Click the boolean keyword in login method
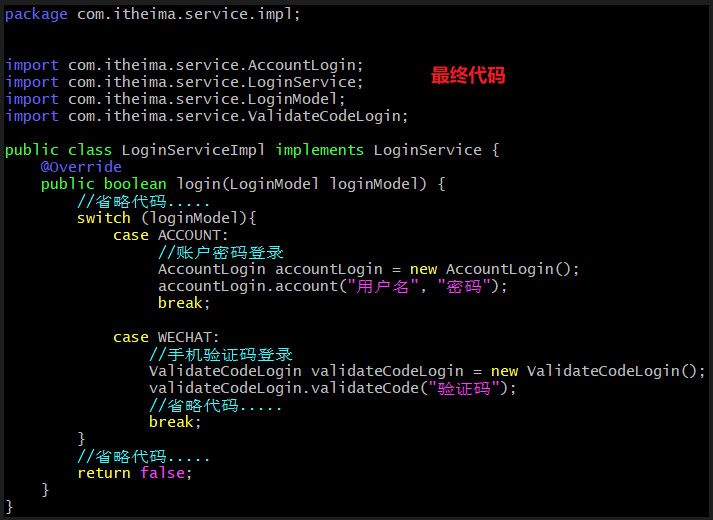Image resolution: width=713 pixels, height=520 pixels. point(135,184)
